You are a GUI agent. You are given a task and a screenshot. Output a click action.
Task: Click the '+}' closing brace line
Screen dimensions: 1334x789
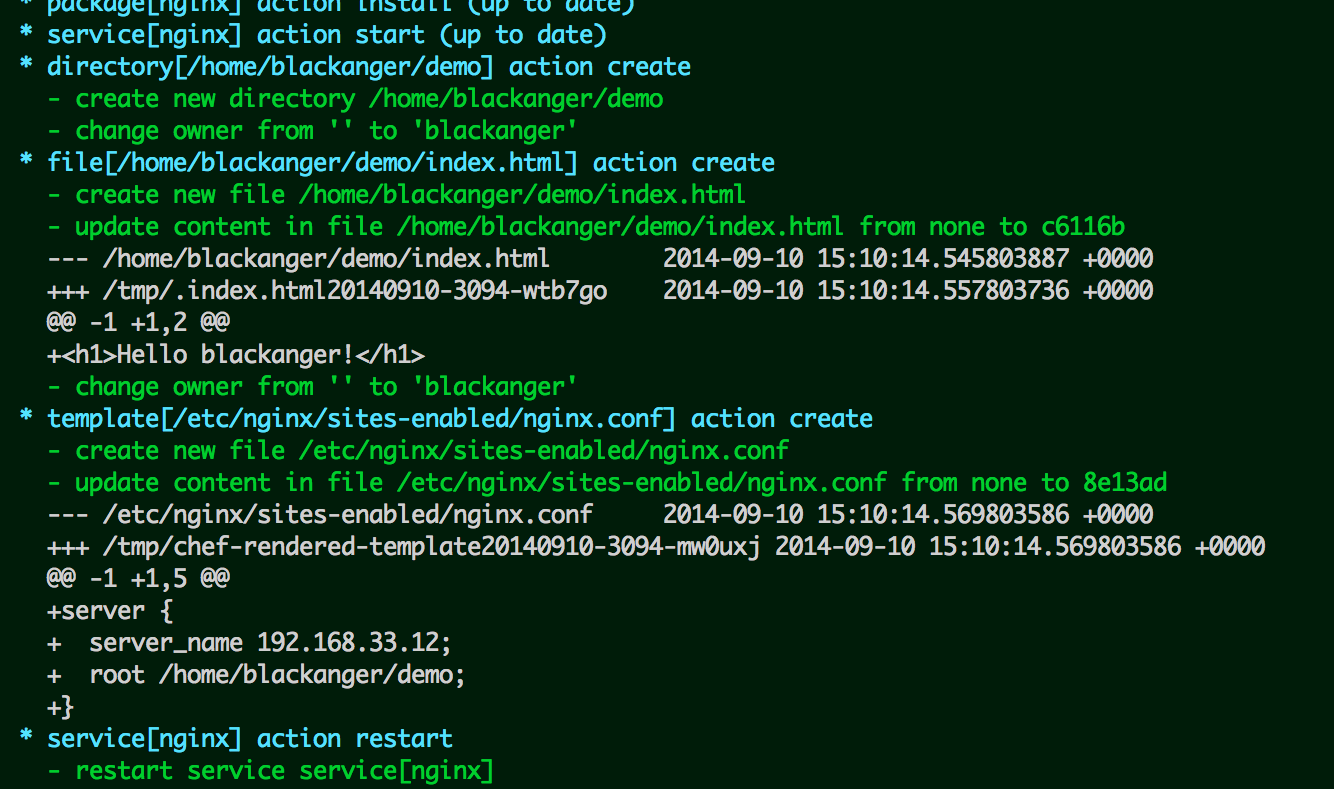(x=61, y=707)
